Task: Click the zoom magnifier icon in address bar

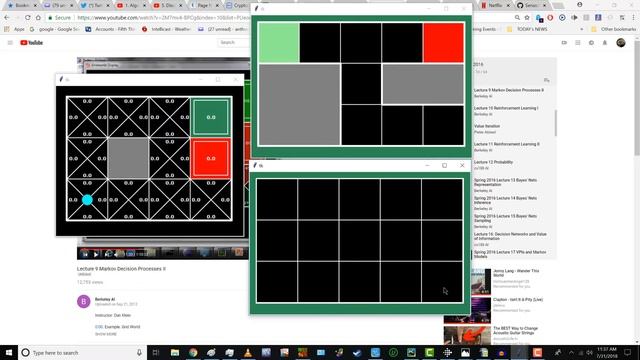Action: pyautogui.click(x=517, y=18)
